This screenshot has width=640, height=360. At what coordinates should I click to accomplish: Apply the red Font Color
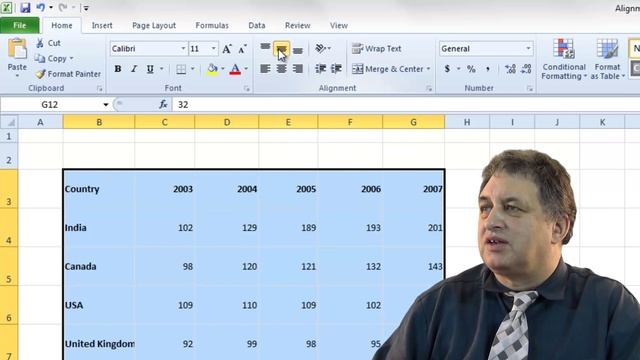[235, 69]
